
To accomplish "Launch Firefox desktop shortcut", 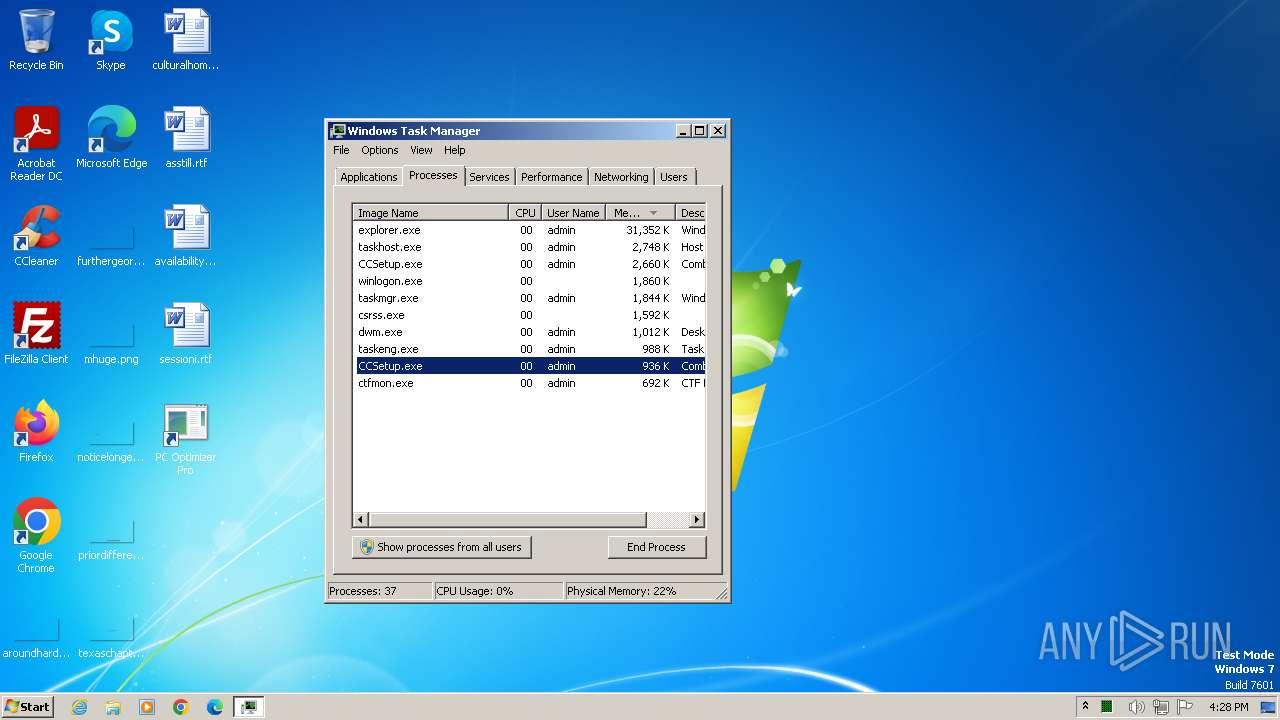I will [x=36, y=432].
